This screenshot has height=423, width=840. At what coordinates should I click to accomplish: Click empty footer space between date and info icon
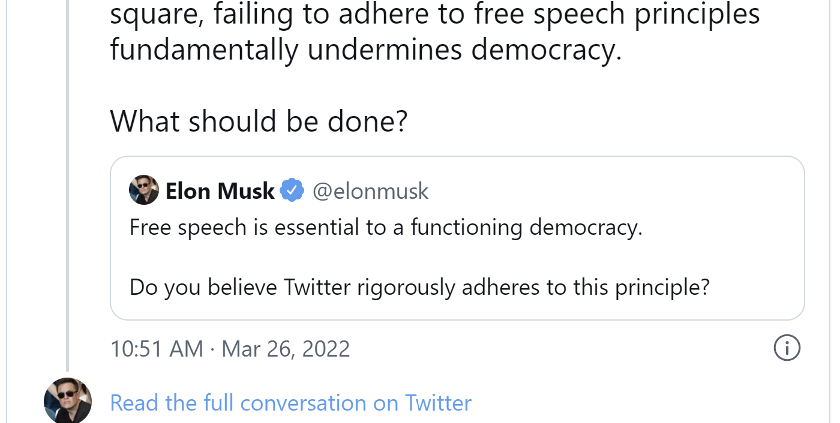coord(560,349)
